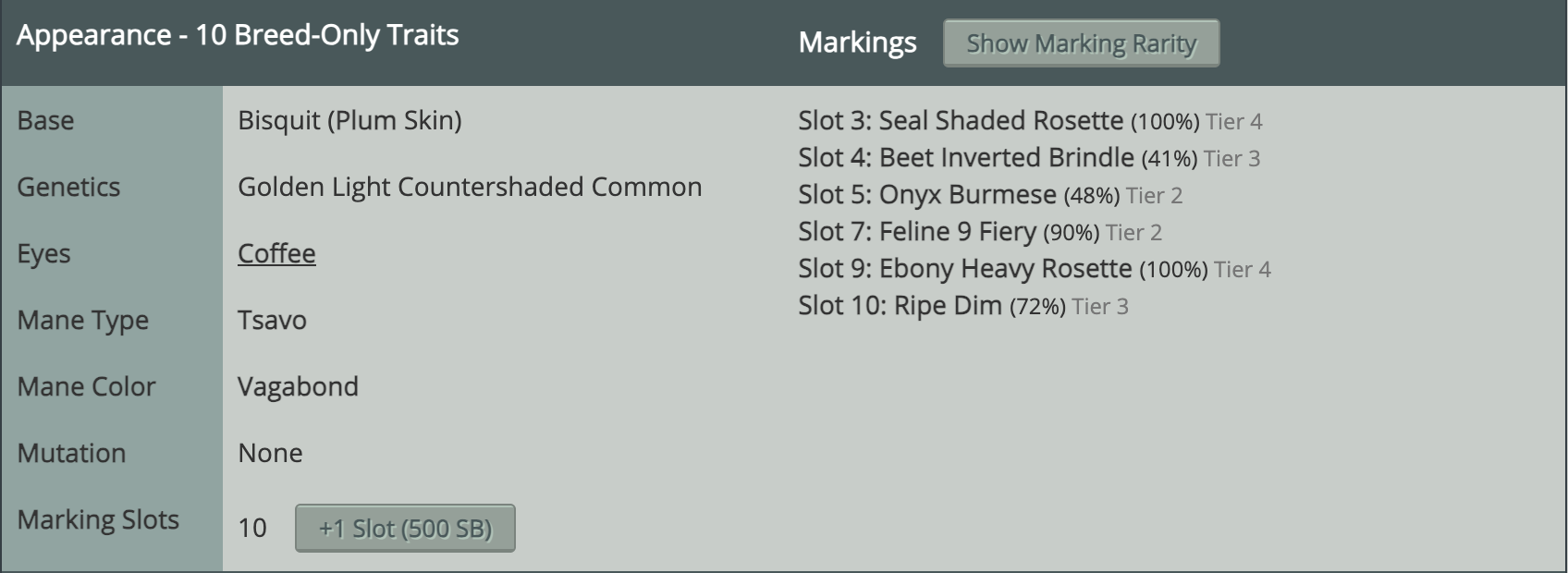The width and height of the screenshot is (1568, 573).
Task: Click the Show Marking Rarity button
Action: click(x=1081, y=43)
